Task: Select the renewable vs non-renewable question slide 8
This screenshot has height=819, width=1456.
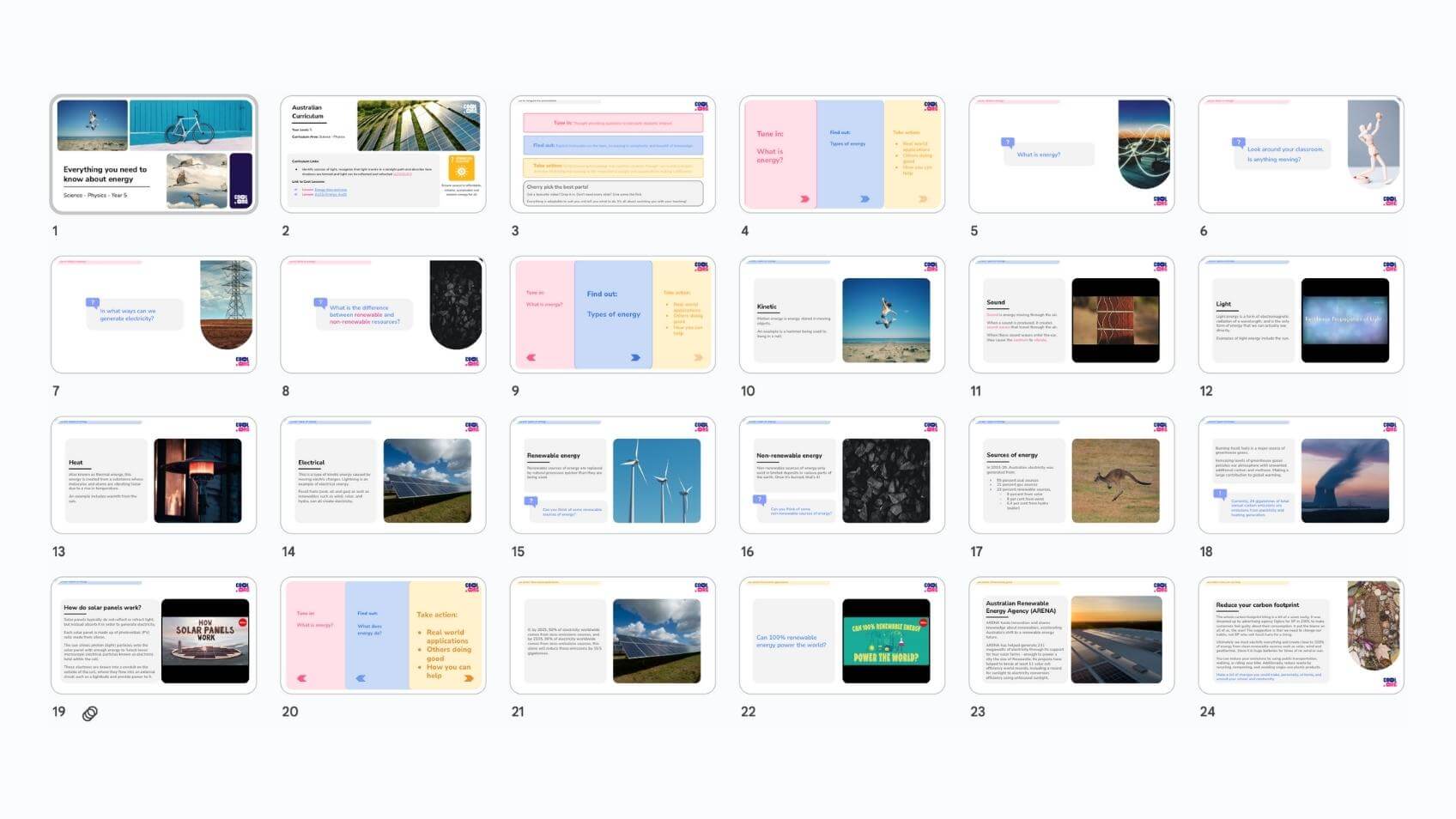Action: (383, 315)
